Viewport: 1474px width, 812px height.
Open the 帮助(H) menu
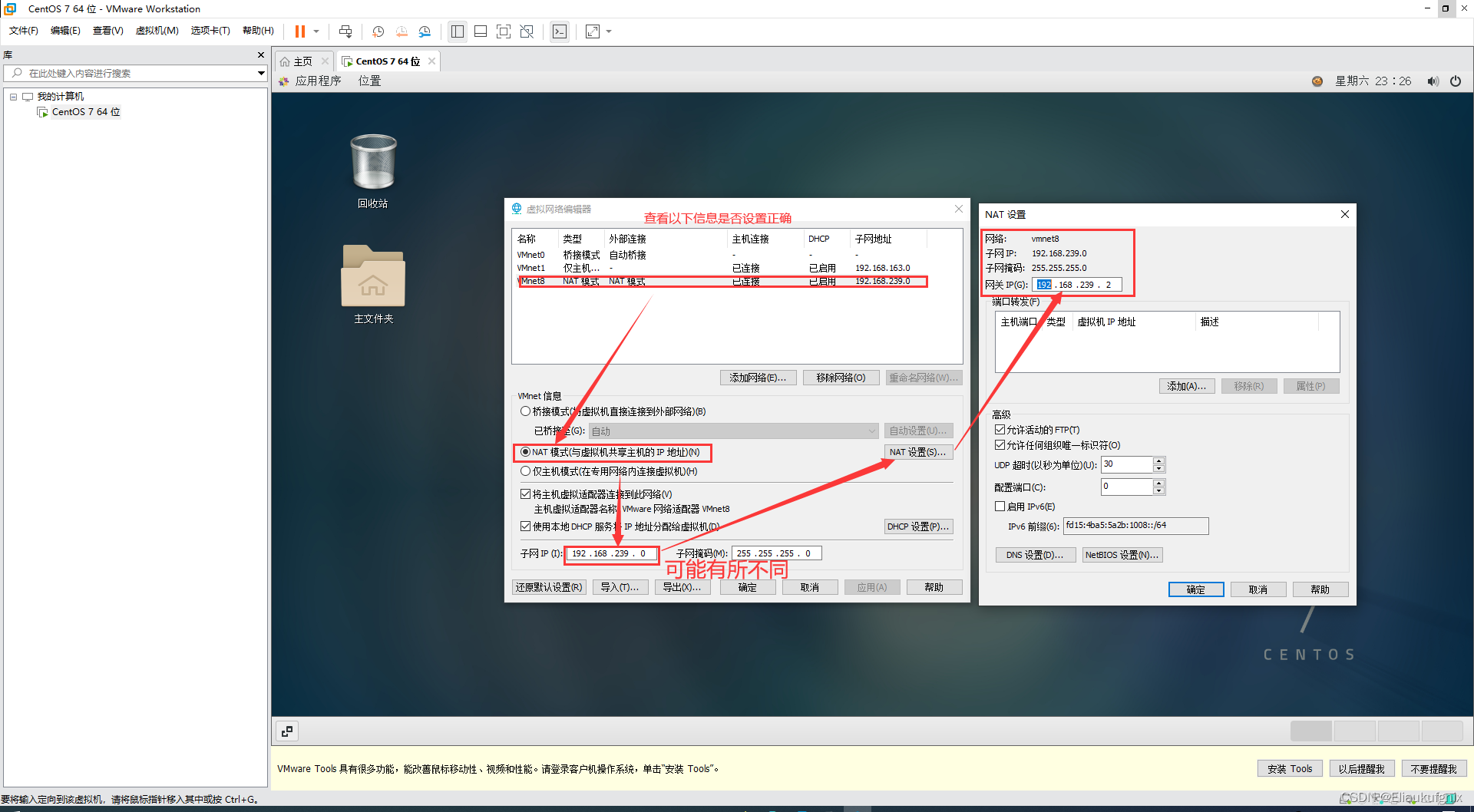258,31
